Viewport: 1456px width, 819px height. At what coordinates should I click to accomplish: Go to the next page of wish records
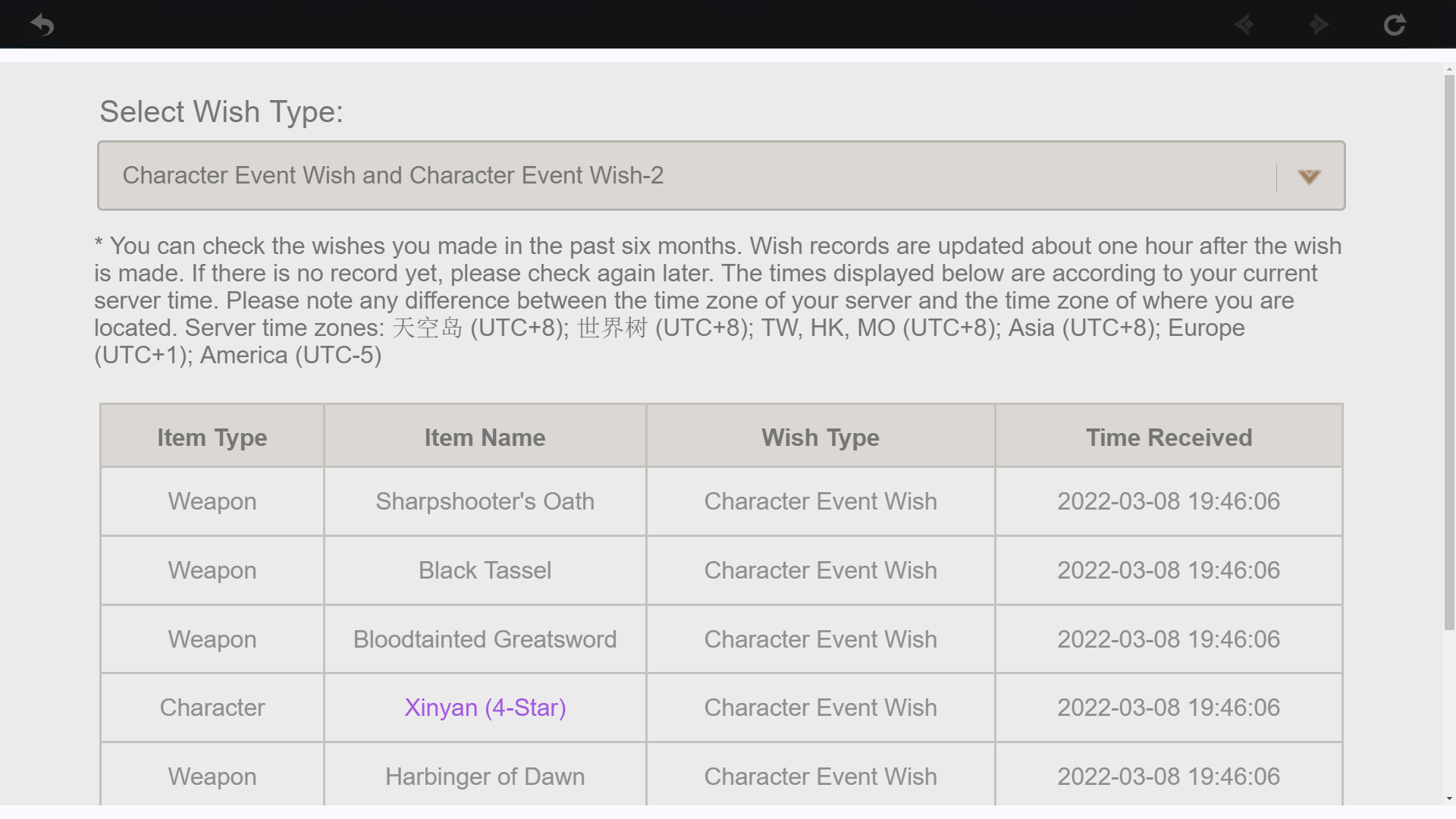(x=1319, y=24)
